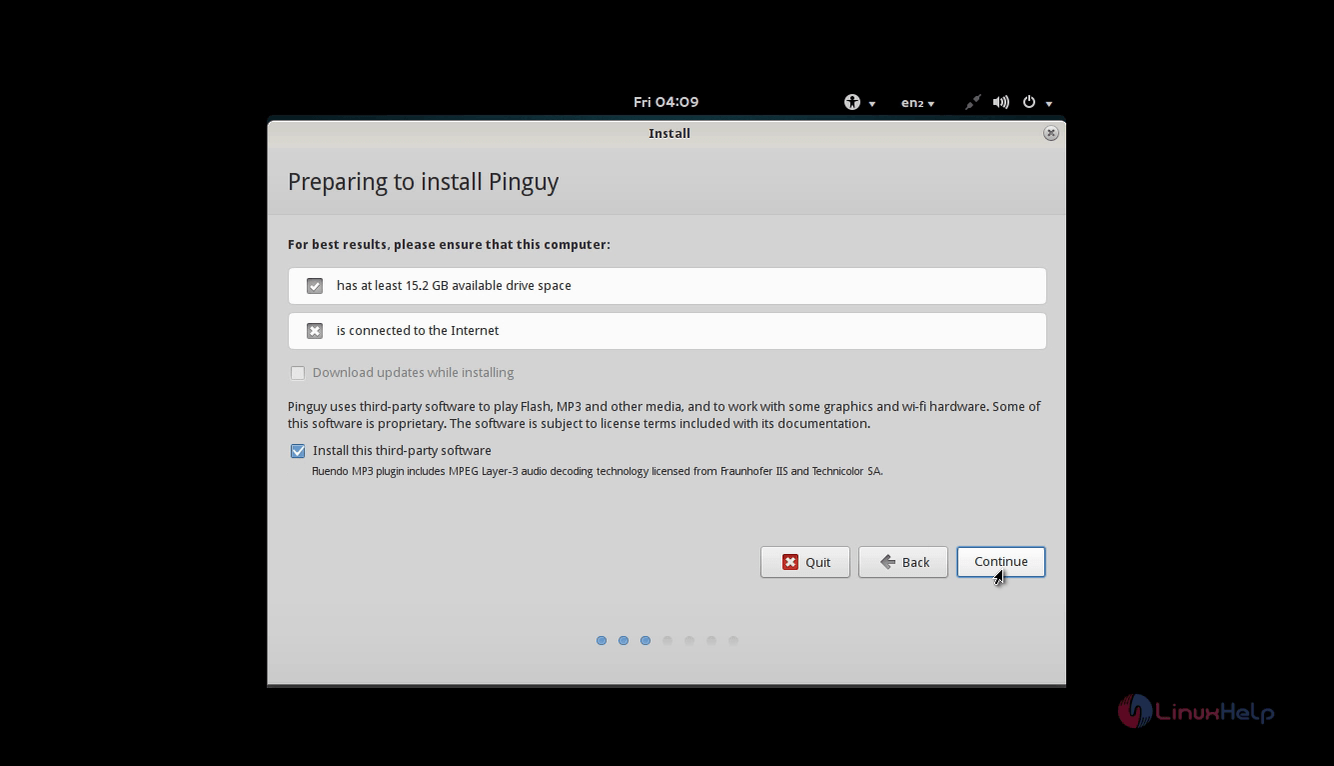
Task: Expand the en2 keyboard layout dropdown
Action: click(x=917, y=102)
